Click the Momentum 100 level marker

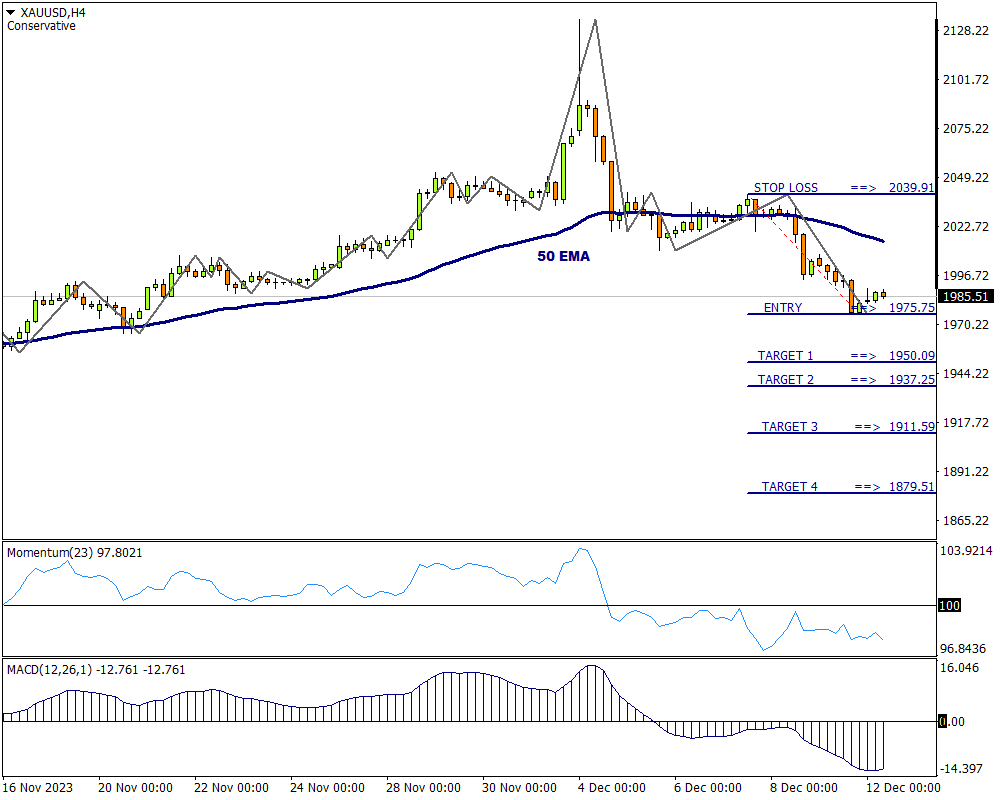948,606
